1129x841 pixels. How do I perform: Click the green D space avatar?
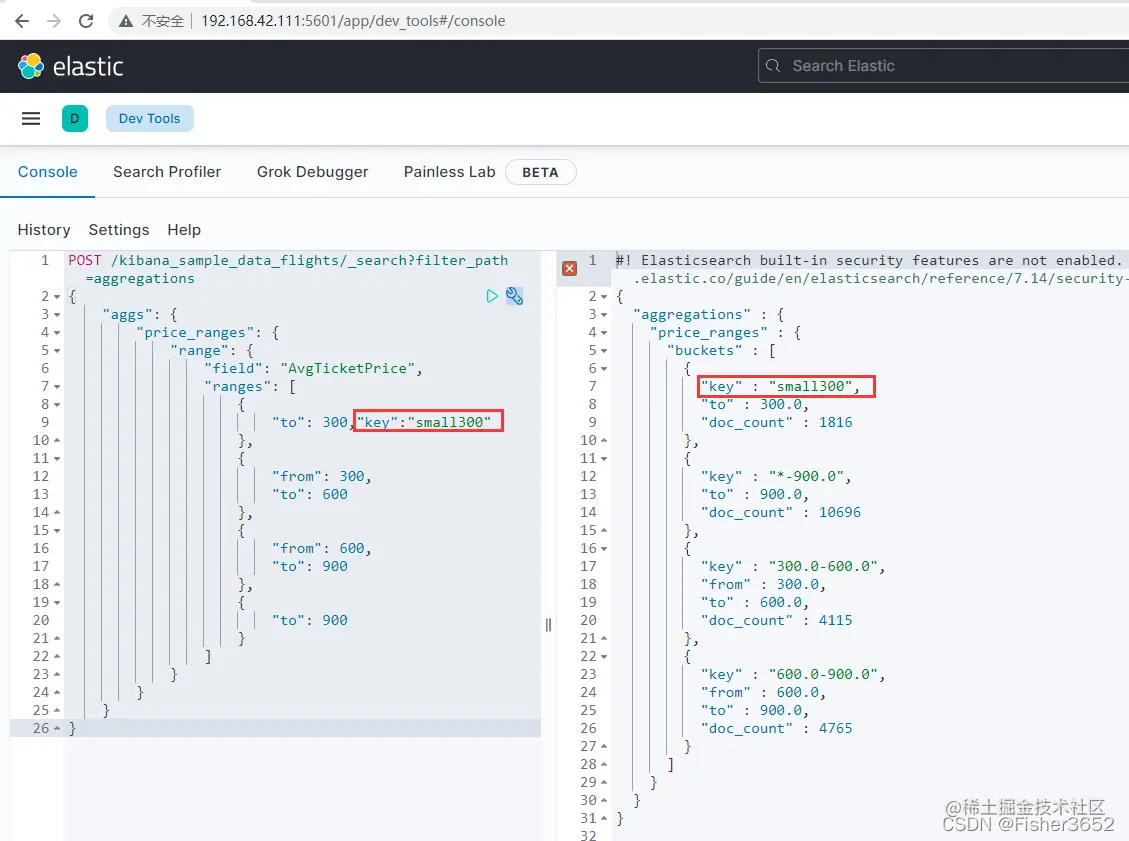[x=75, y=118]
